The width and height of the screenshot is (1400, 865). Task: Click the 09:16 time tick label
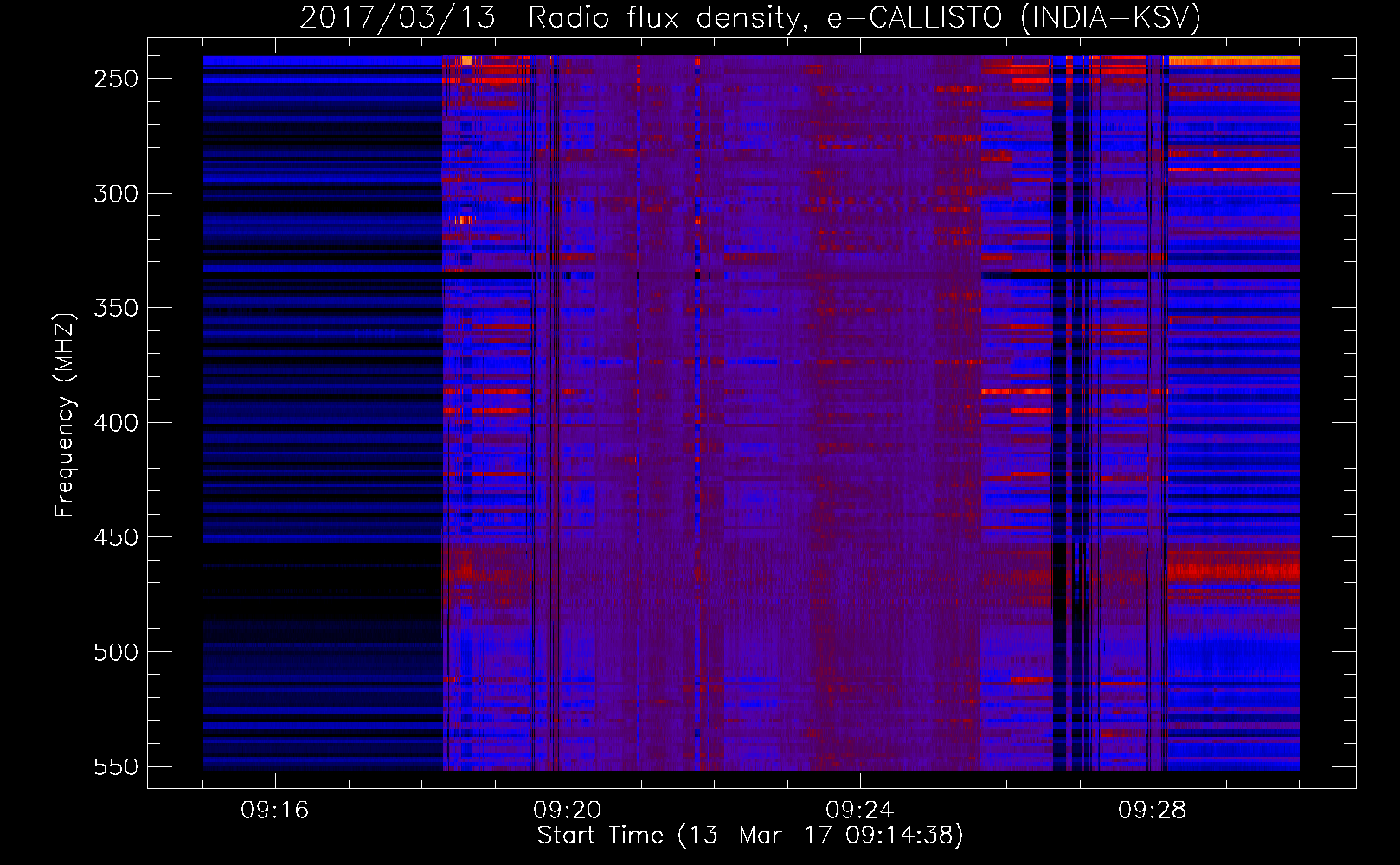[x=275, y=811]
